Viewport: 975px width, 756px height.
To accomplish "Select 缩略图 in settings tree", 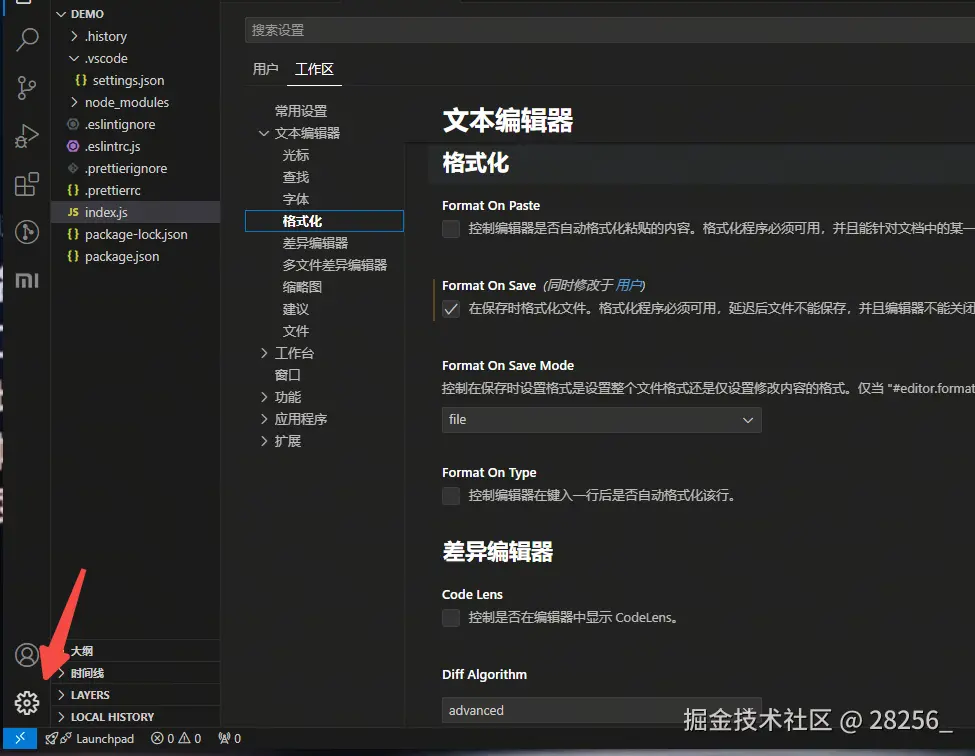I will (302, 287).
